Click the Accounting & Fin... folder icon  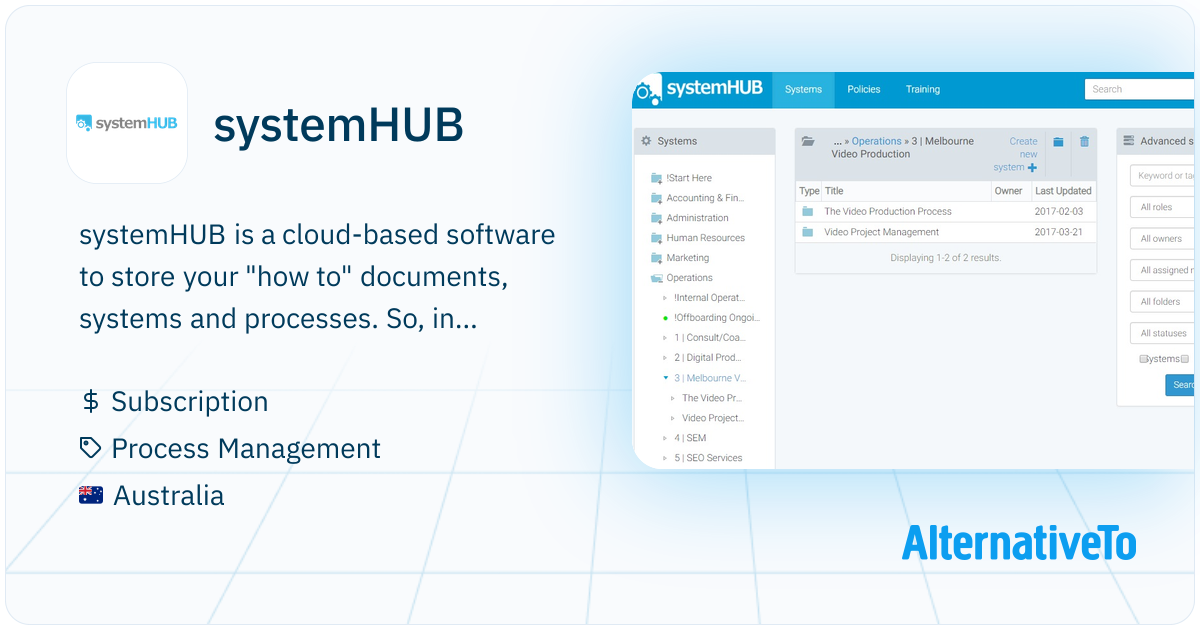click(x=656, y=198)
